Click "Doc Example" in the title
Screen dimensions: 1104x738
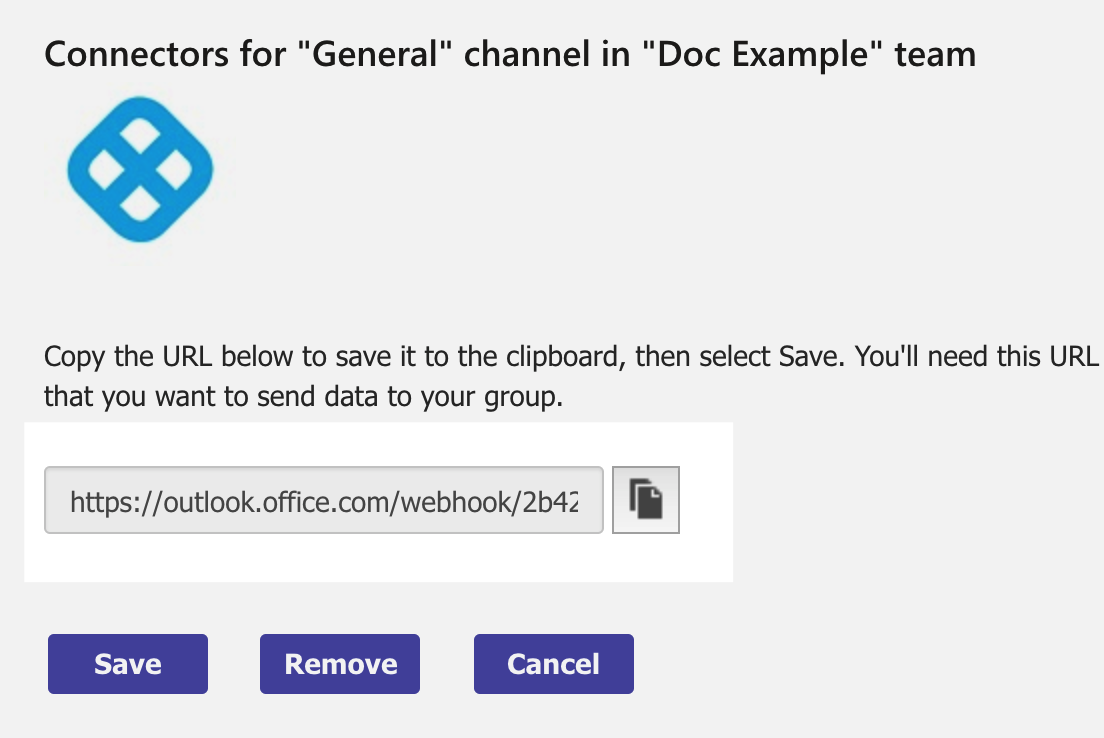pos(763,54)
